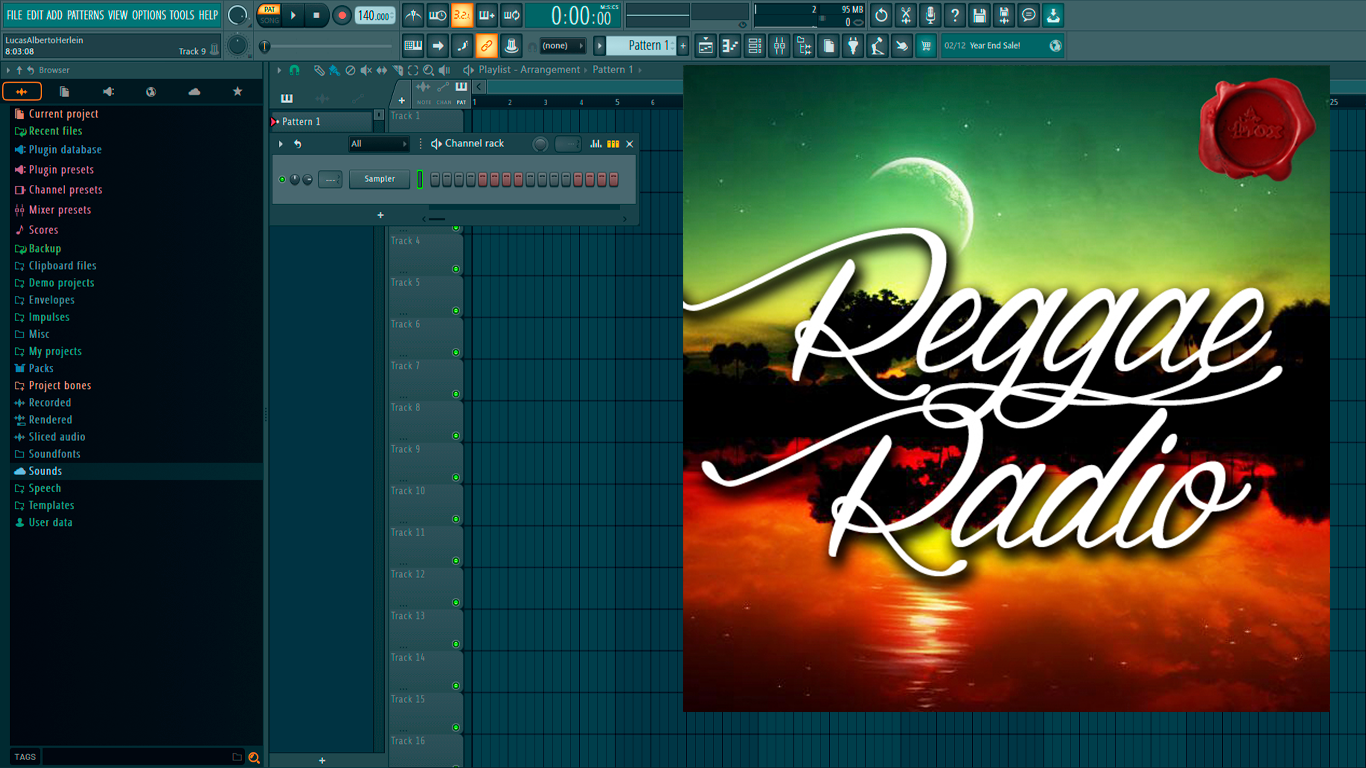Open the news globe icon
This screenshot has height=768, width=1366.
[1055, 45]
